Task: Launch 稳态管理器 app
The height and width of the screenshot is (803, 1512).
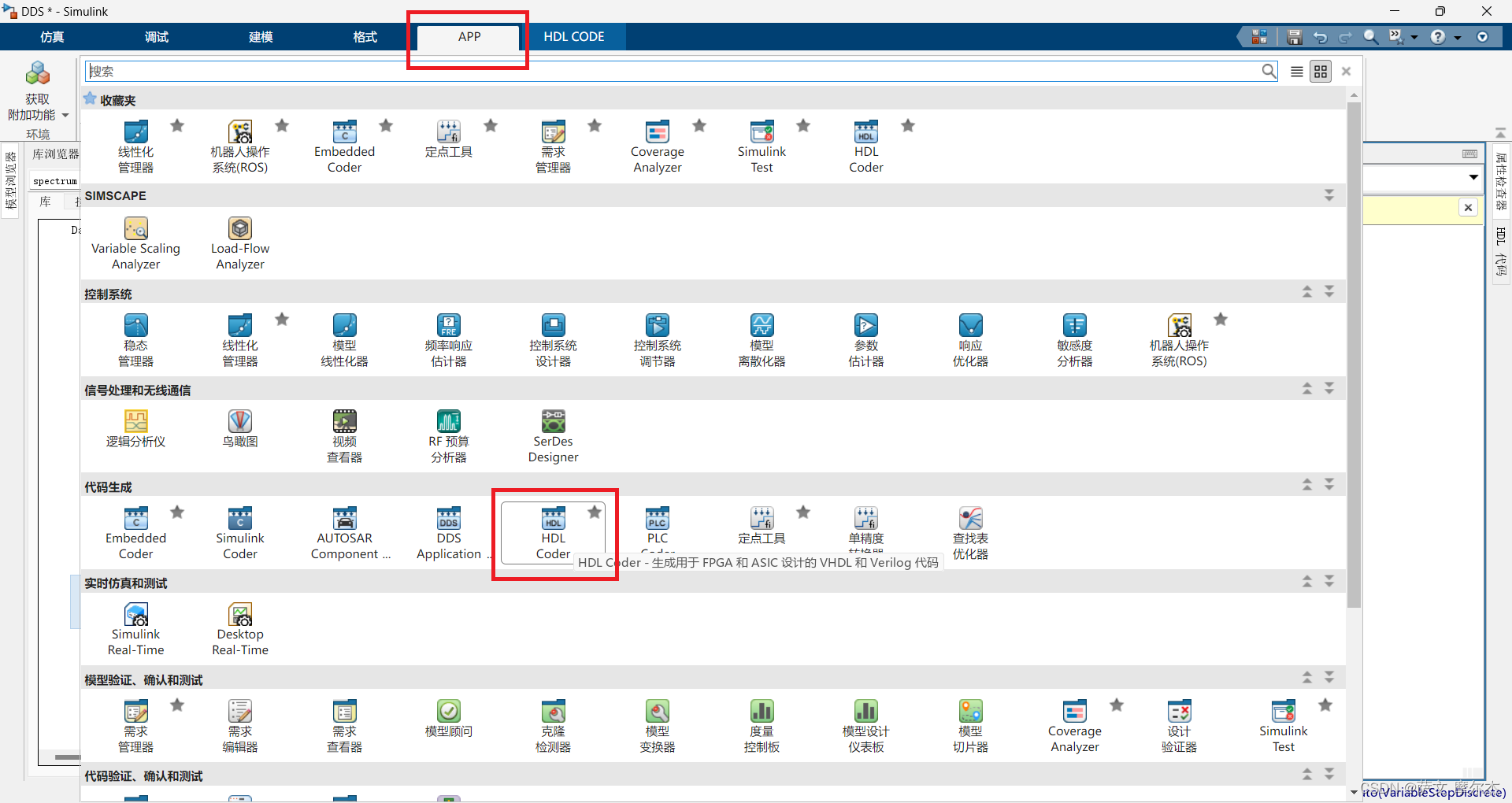Action: tap(135, 341)
